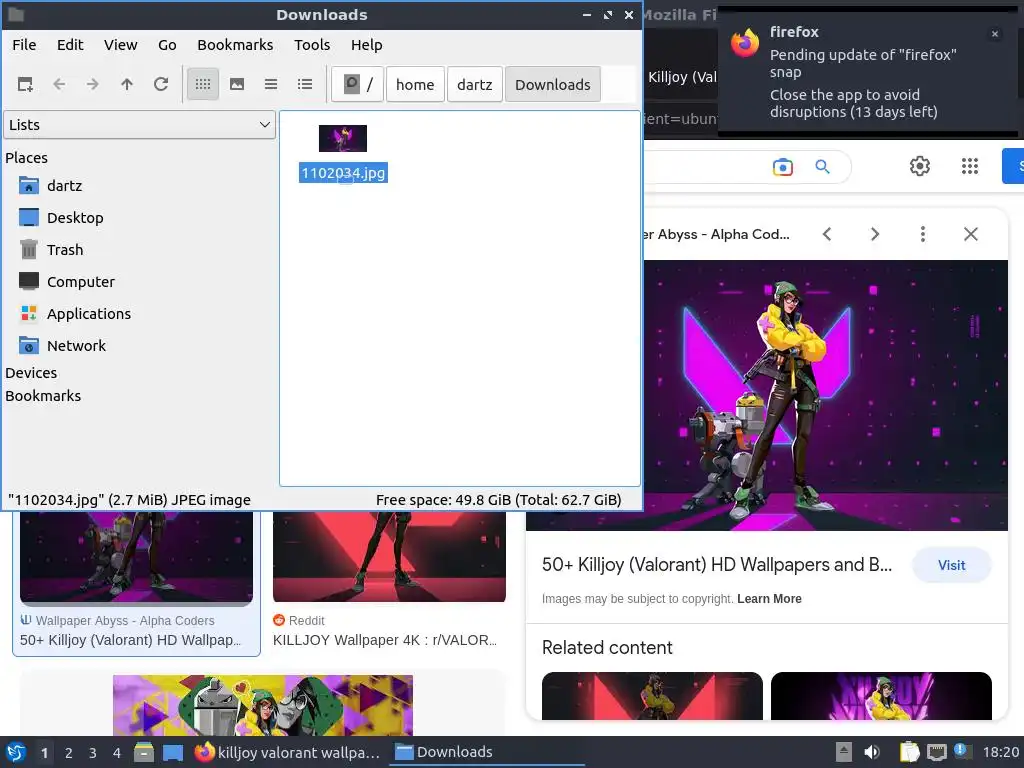
Task: Open the Lubuntu start menu
Action: click(x=16, y=752)
